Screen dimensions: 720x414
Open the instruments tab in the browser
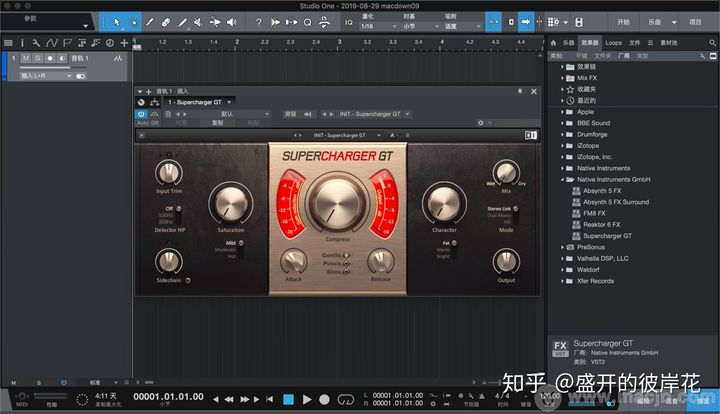tap(568, 43)
